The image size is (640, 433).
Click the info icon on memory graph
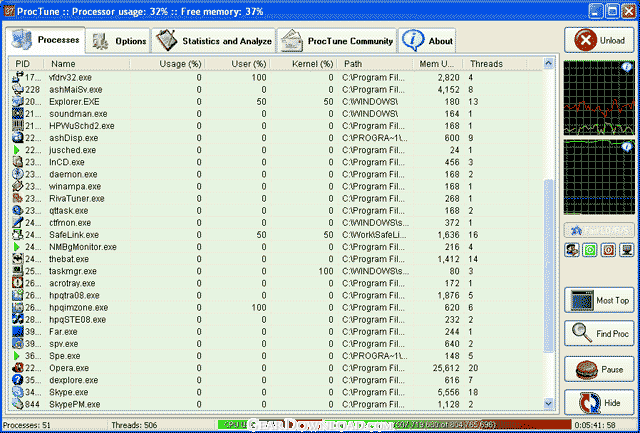pos(627,148)
